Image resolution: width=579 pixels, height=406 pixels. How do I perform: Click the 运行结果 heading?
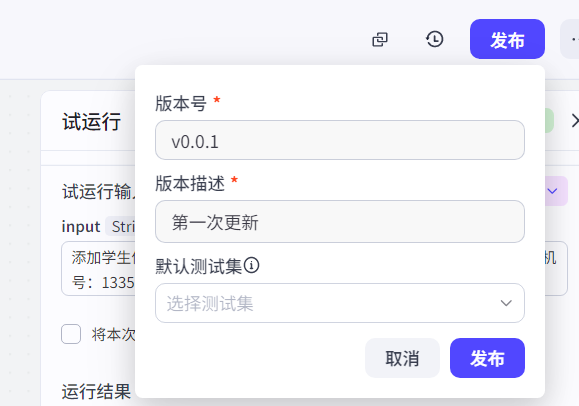tap(96, 392)
